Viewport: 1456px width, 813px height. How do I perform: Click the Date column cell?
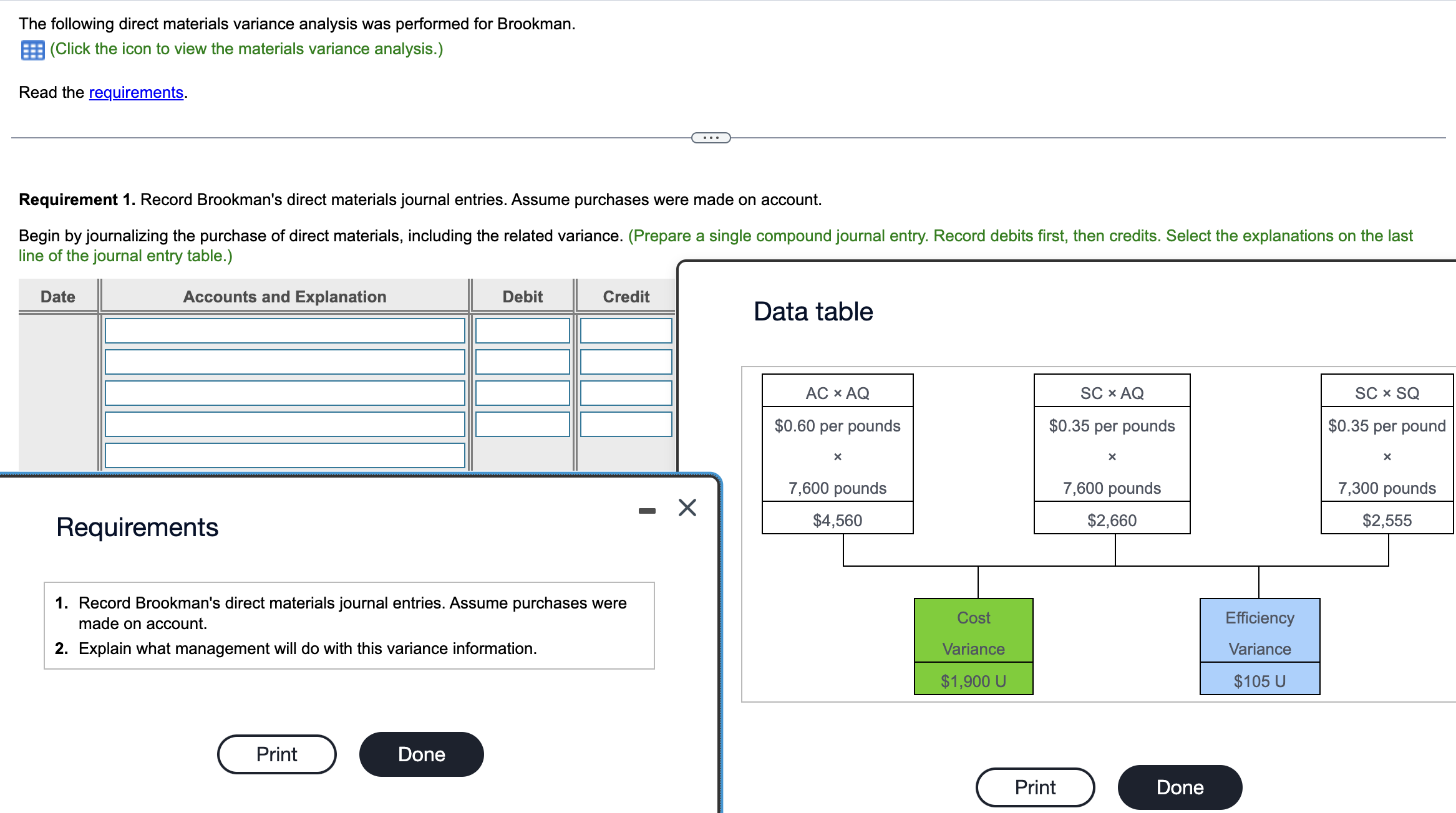(x=57, y=330)
